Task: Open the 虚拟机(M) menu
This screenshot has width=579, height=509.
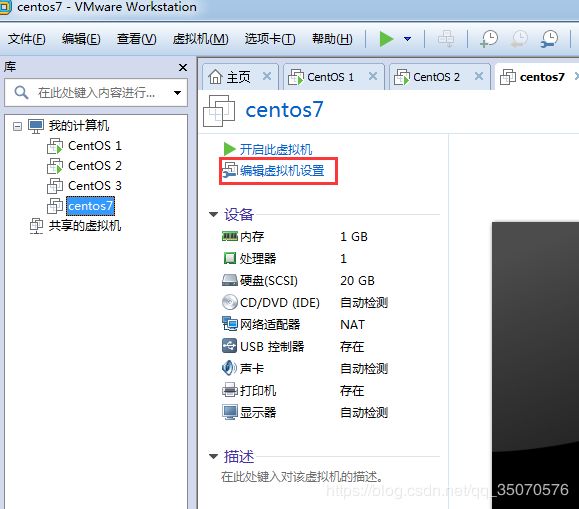Action: [201, 39]
